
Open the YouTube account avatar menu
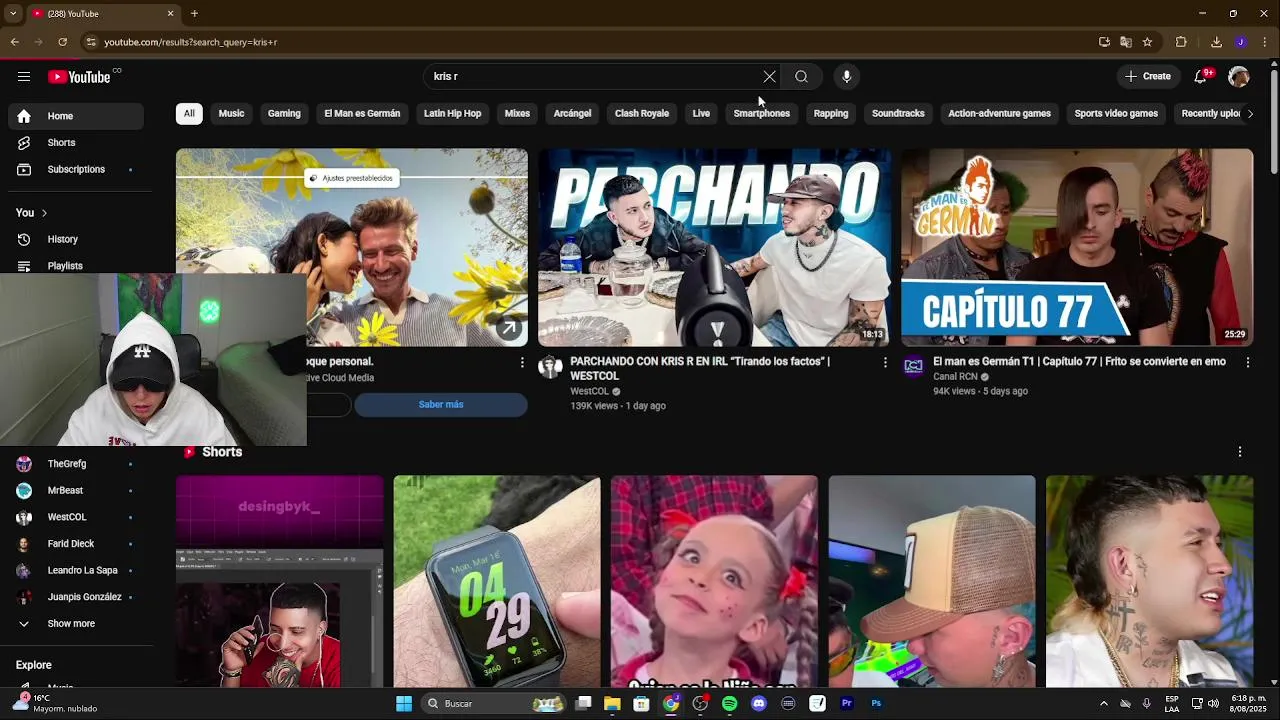pos(1239,77)
